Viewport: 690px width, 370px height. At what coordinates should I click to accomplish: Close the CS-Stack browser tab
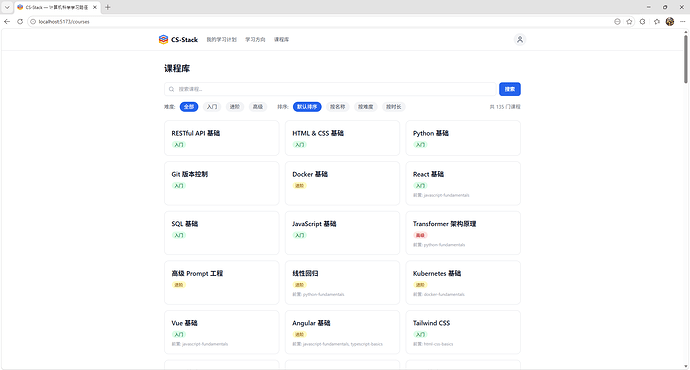(x=95, y=7)
